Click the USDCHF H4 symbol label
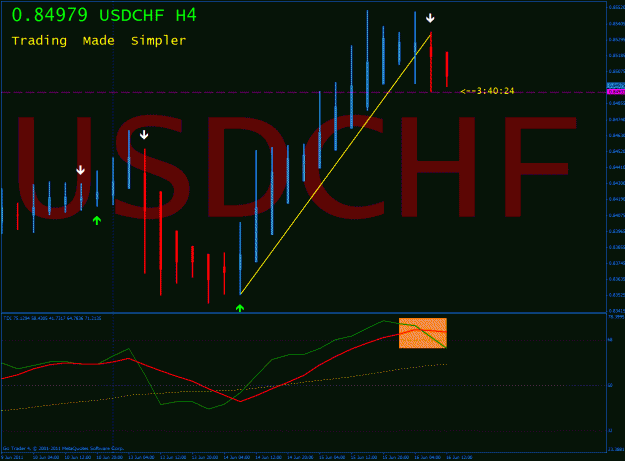 [x=148, y=16]
